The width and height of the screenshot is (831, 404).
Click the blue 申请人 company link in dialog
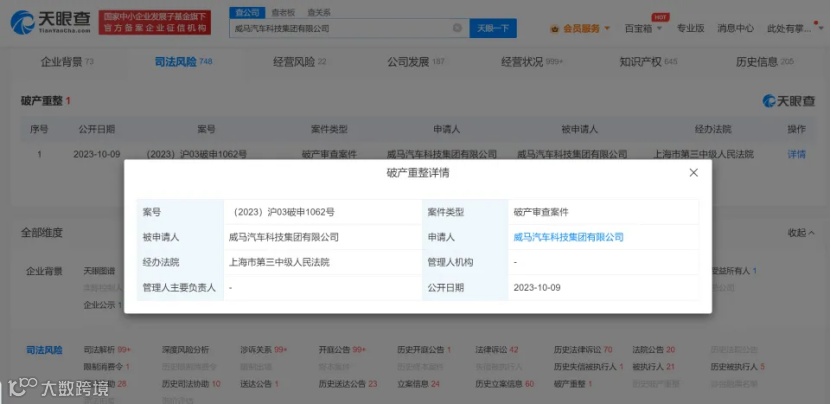[x=568, y=237]
